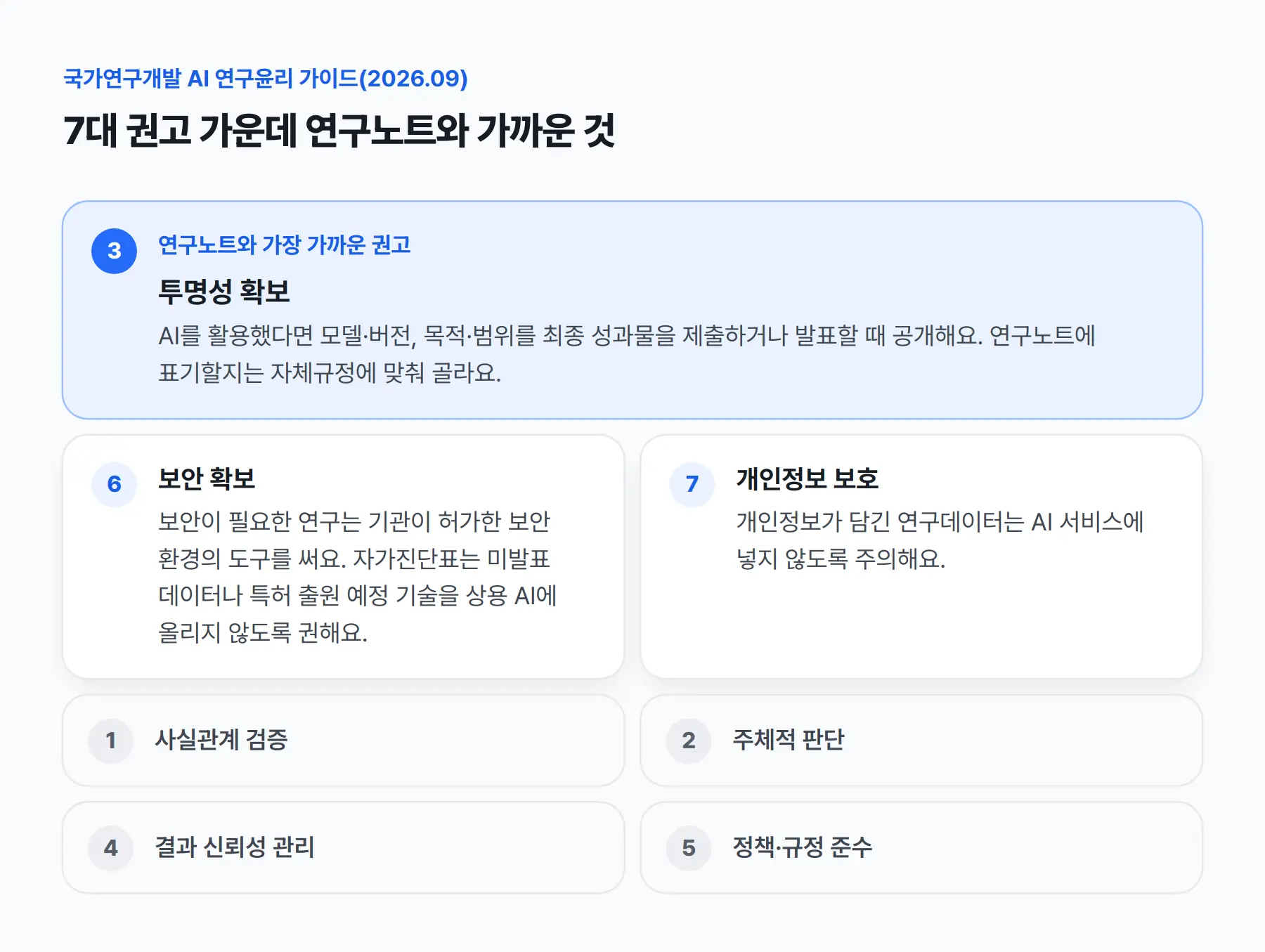The width and height of the screenshot is (1265, 952).
Task: Click the number 1 badge beside 사실관계 검증
Action: tap(110, 741)
